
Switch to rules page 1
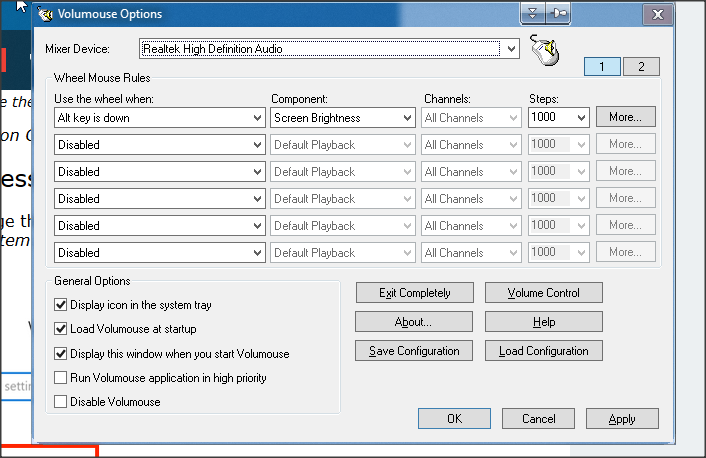pos(602,67)
